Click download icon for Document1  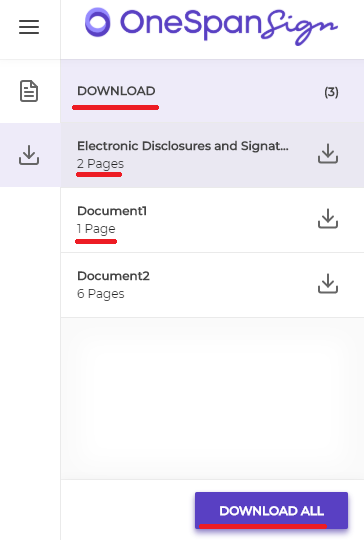tap(328, 219)
